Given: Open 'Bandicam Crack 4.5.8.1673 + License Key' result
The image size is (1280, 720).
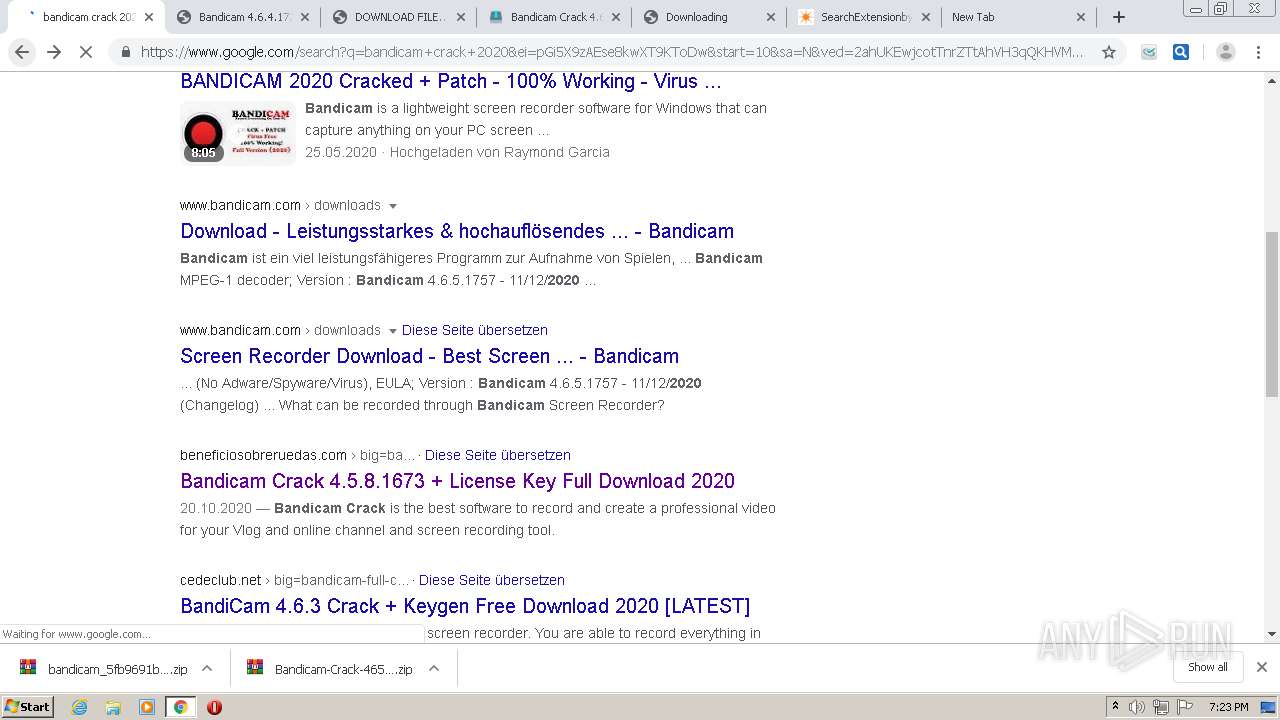Looking at the screenshot, I should tap(457, 481).
